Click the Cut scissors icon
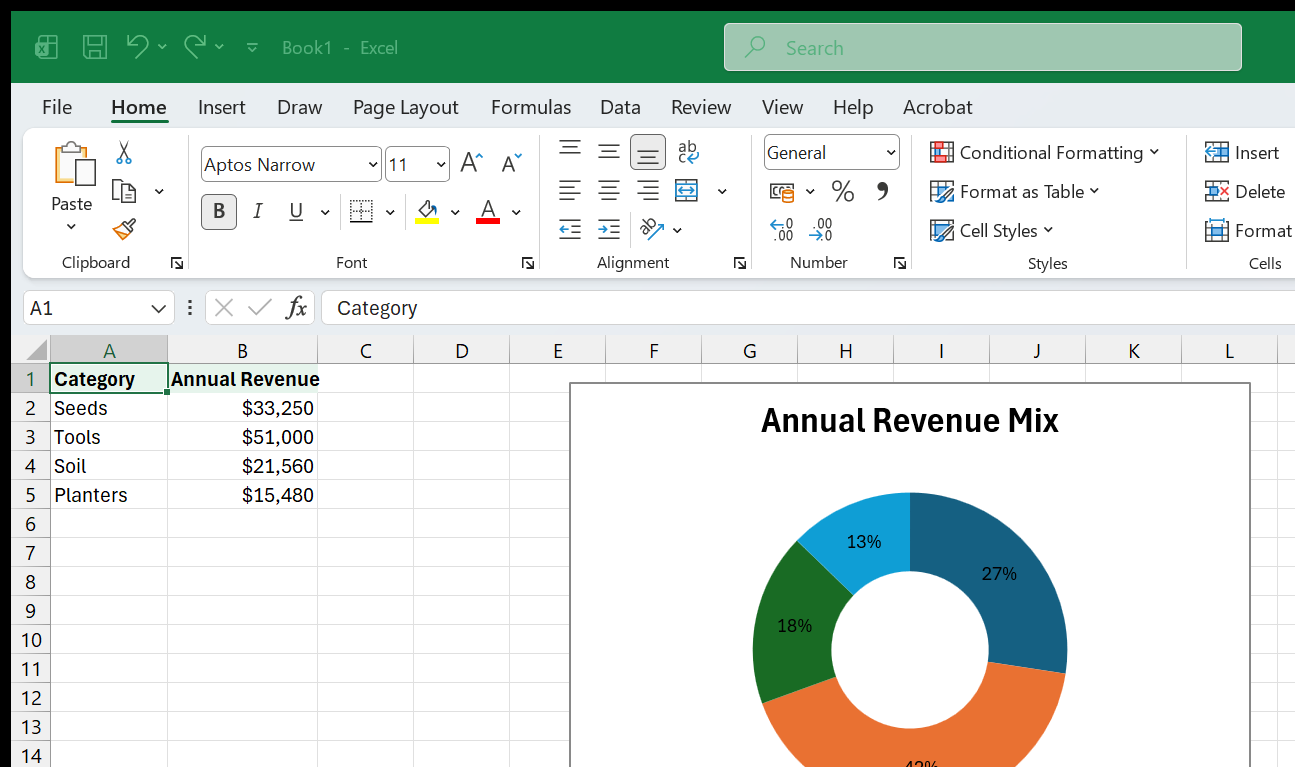 (124, 153)
